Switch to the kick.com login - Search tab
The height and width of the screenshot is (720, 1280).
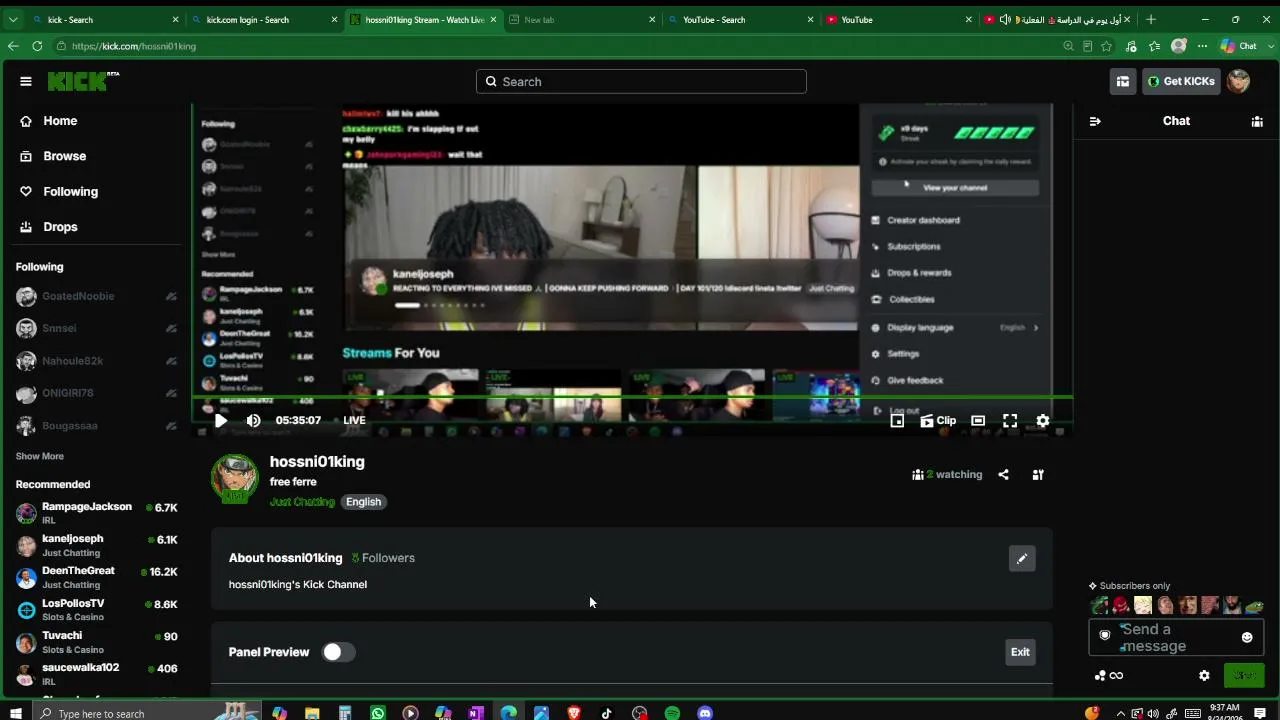point(264,20)
